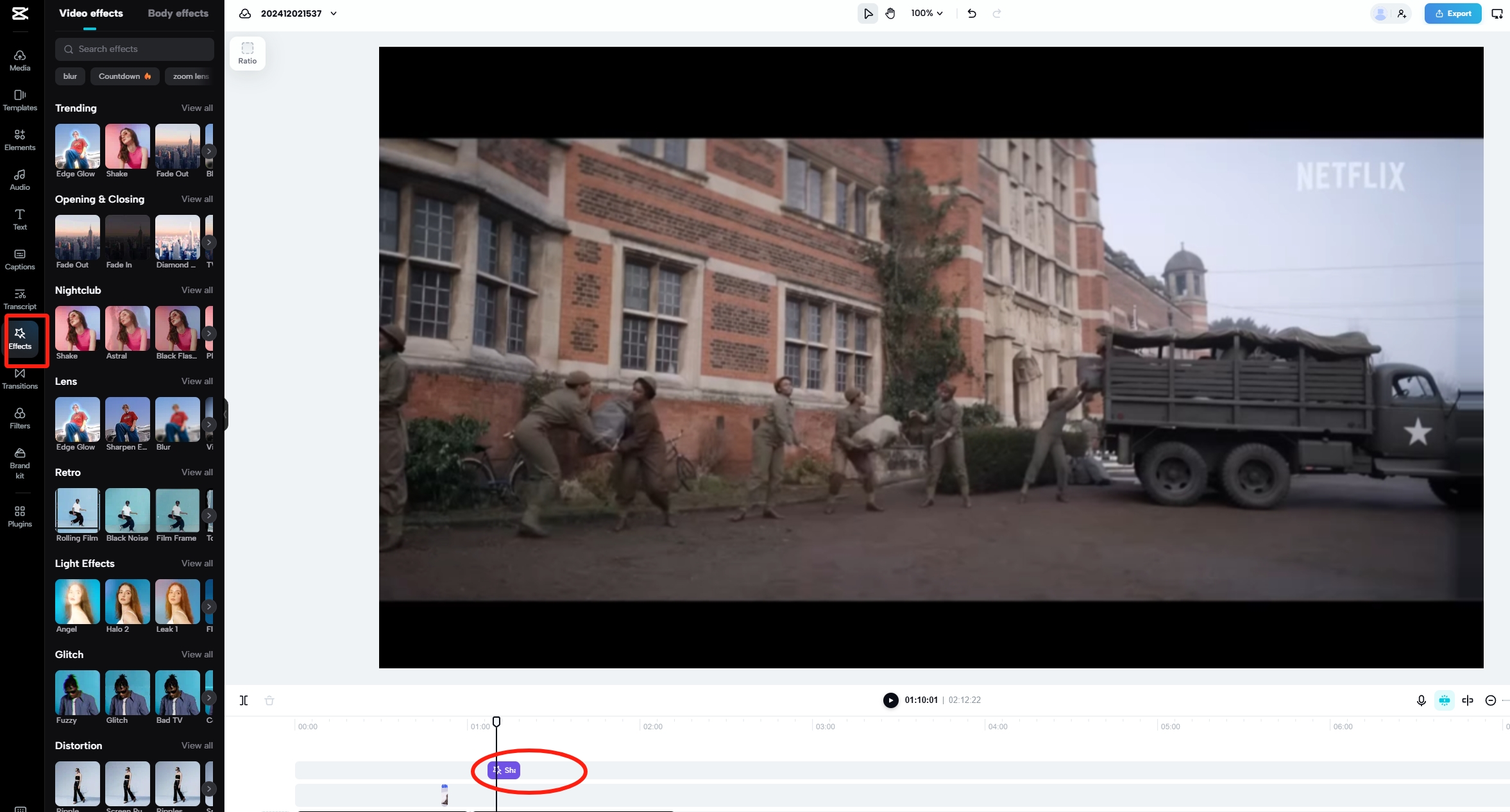Screen dimensions: 1510x812
Task: Click the blue Export button
Action: 1452,13
